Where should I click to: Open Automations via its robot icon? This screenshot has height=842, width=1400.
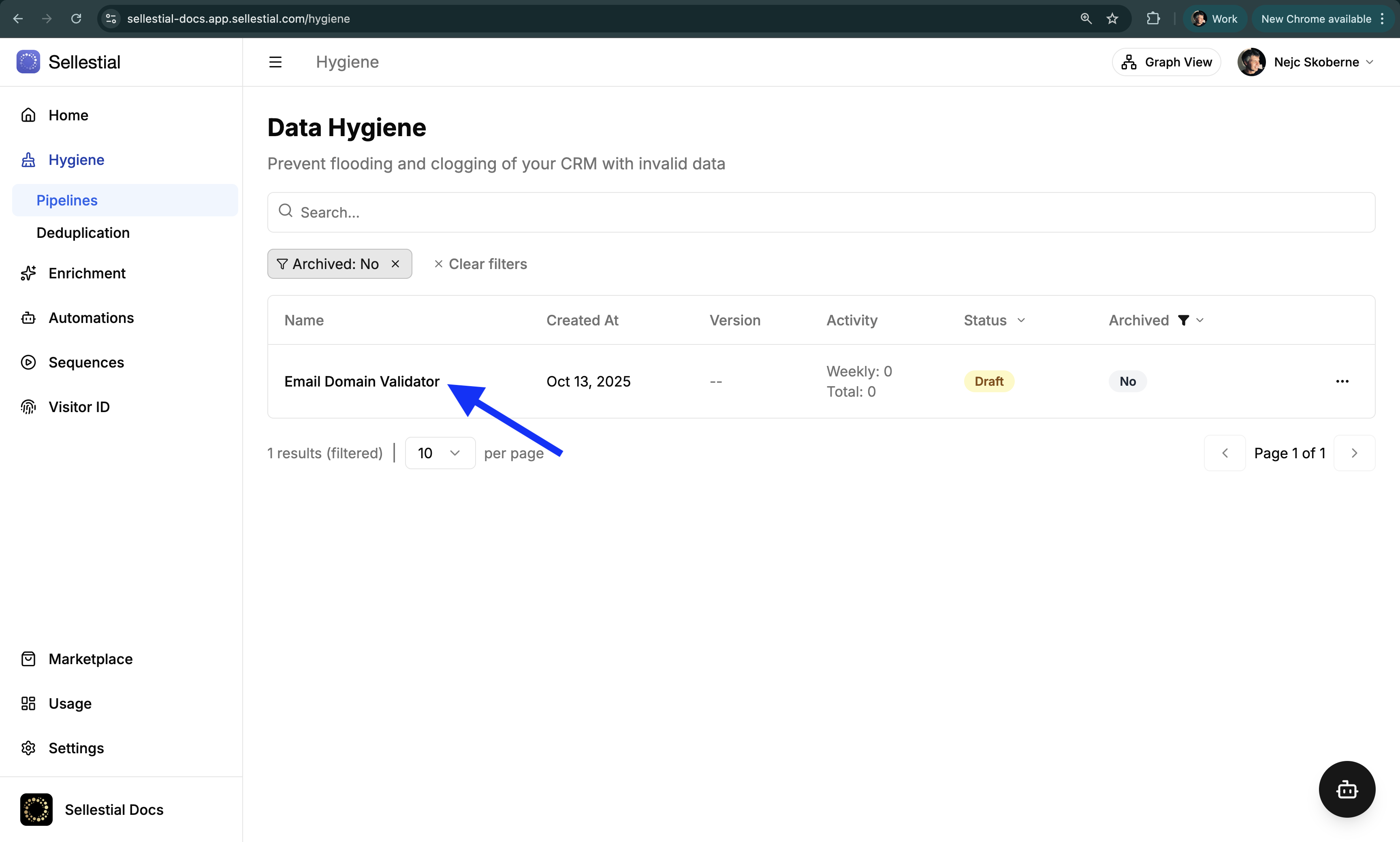point(28,317)
